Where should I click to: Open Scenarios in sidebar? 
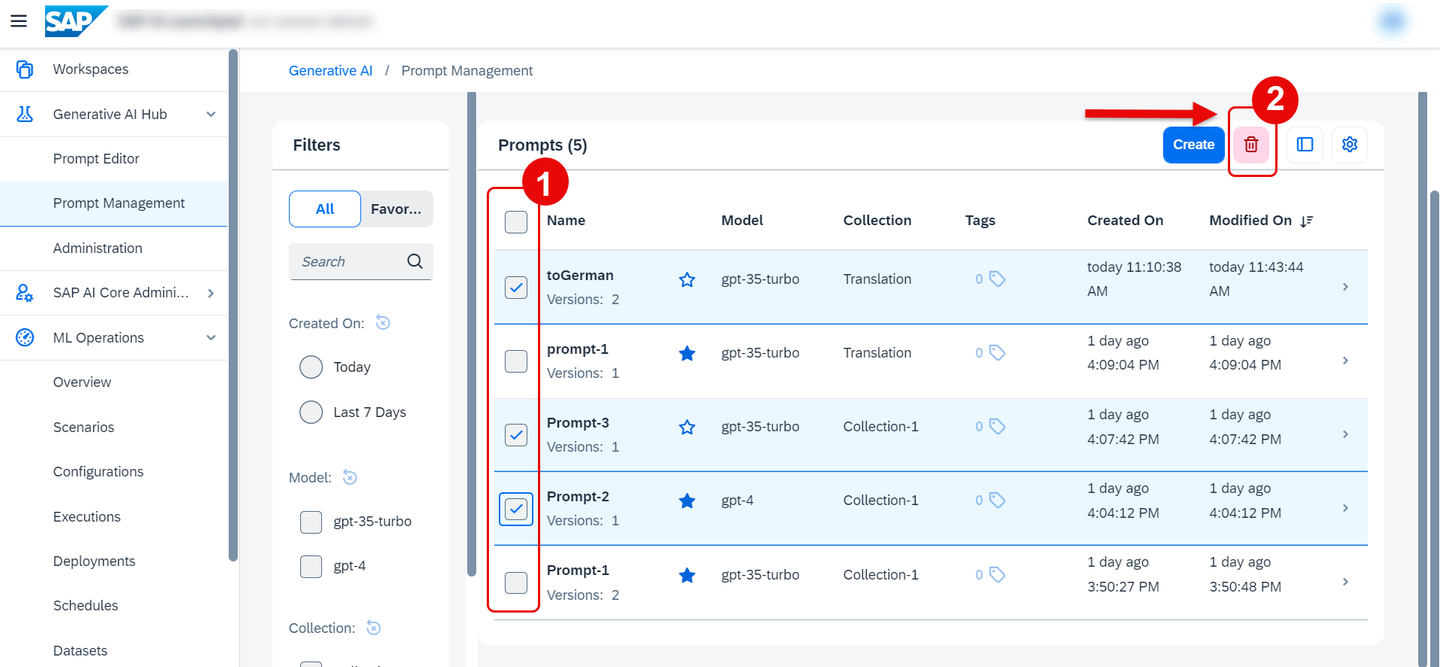pyautogui.click(x=114, y=427)
